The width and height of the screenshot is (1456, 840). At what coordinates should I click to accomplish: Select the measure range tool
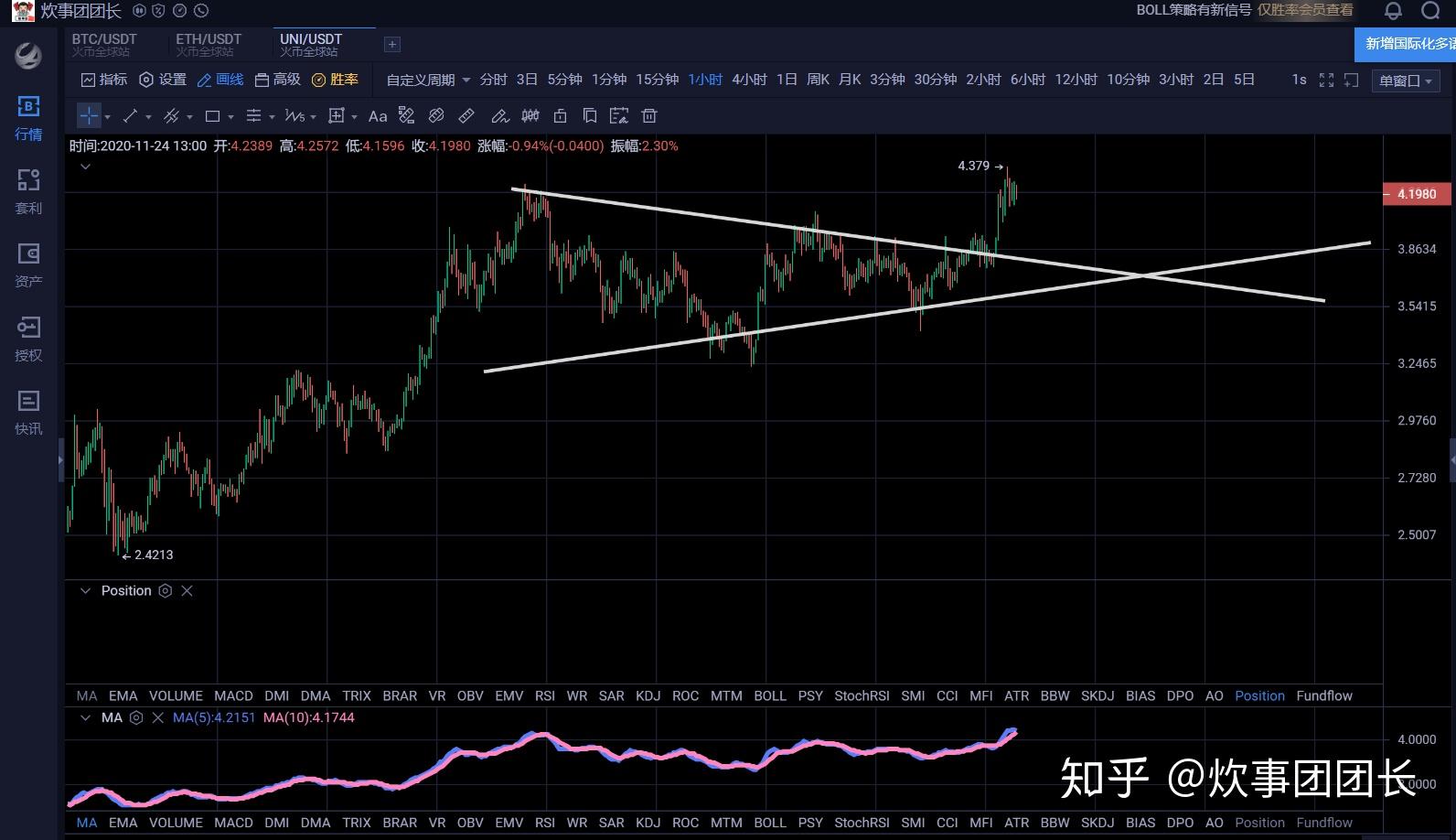[x=337, y=116]
